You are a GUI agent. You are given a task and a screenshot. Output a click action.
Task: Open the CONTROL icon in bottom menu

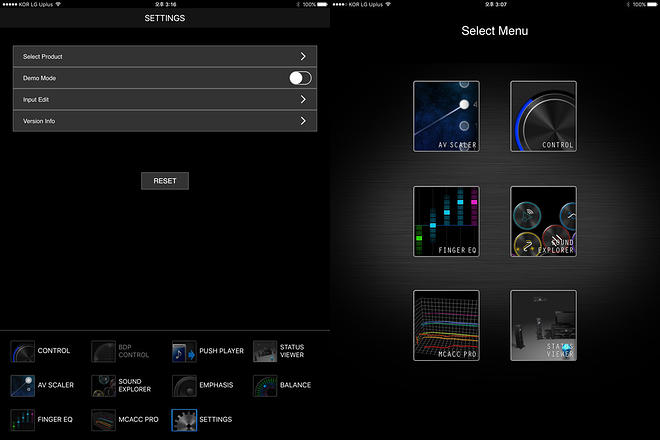click(23, 351)
